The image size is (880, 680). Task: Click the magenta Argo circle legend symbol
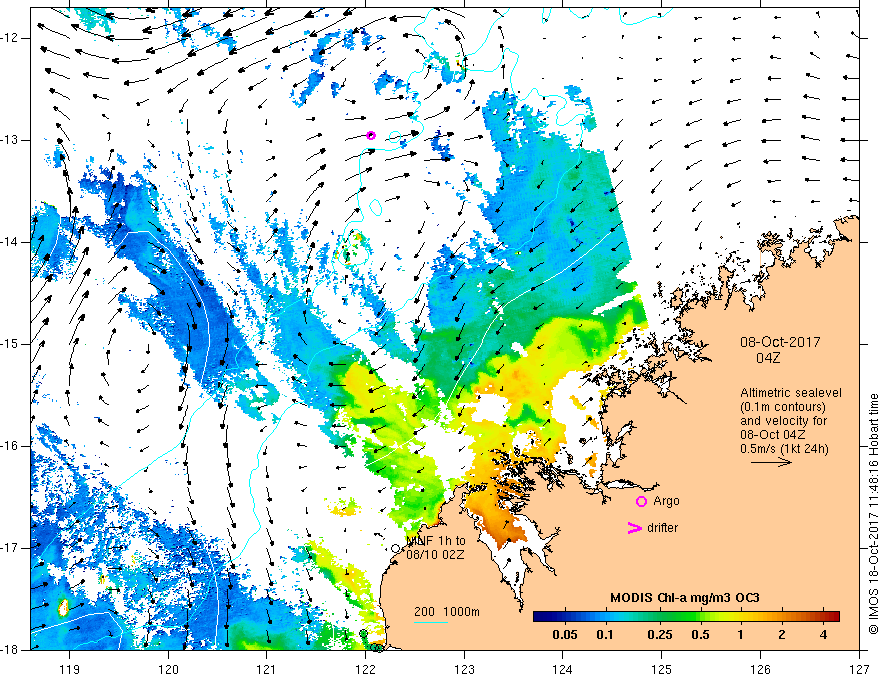[641, 501]
